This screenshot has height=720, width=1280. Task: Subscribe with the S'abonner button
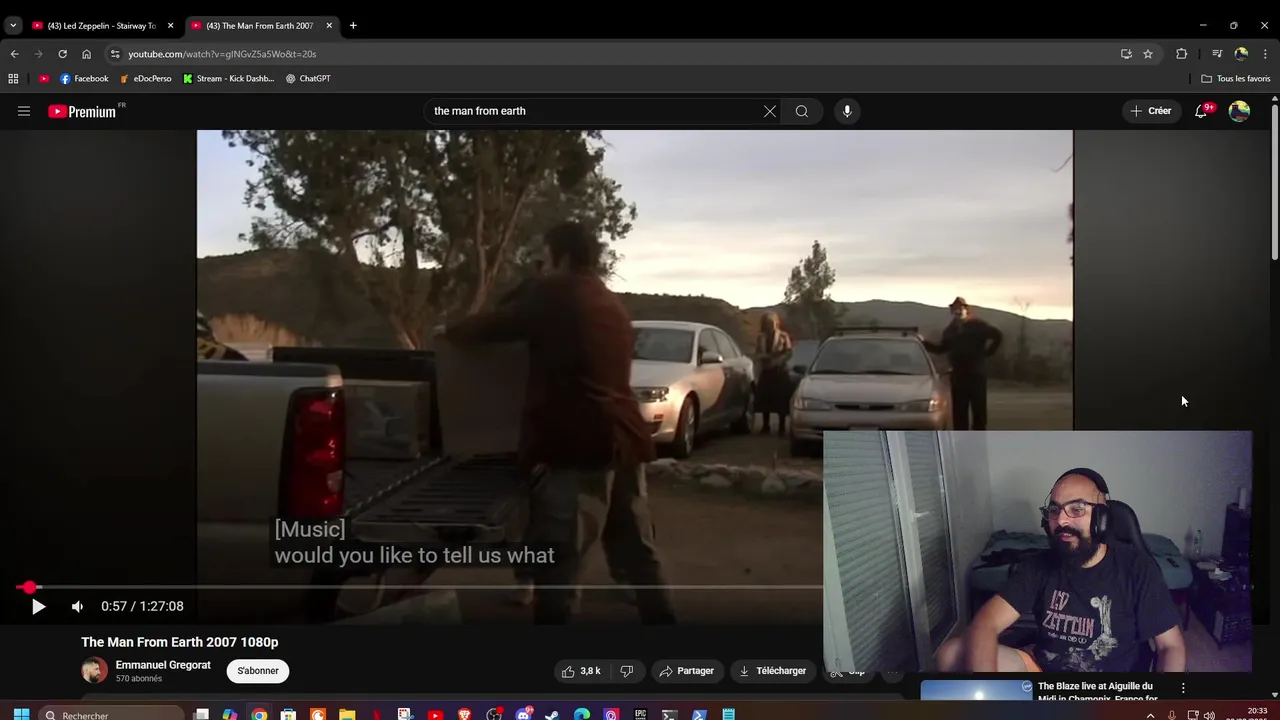click(x=258, y=671)
